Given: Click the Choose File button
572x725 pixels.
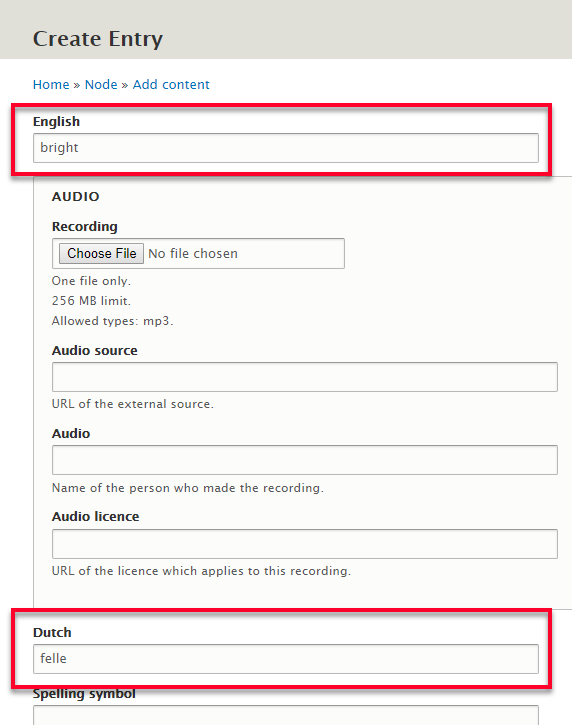Looking at the screenshot, I should coord(101,253).
